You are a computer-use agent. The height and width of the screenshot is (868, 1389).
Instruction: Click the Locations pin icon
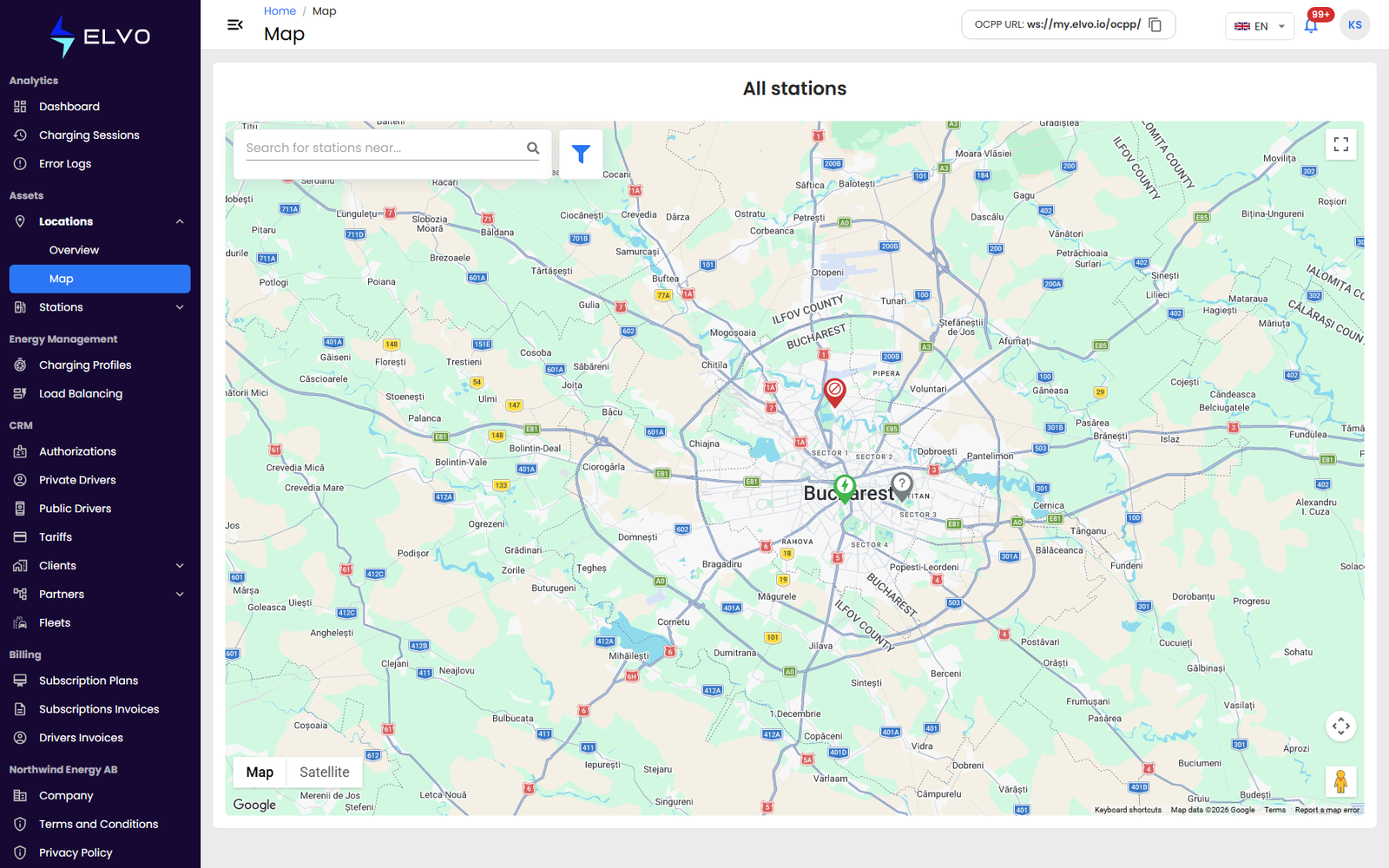pyautogui.click(x=20, y=221)
